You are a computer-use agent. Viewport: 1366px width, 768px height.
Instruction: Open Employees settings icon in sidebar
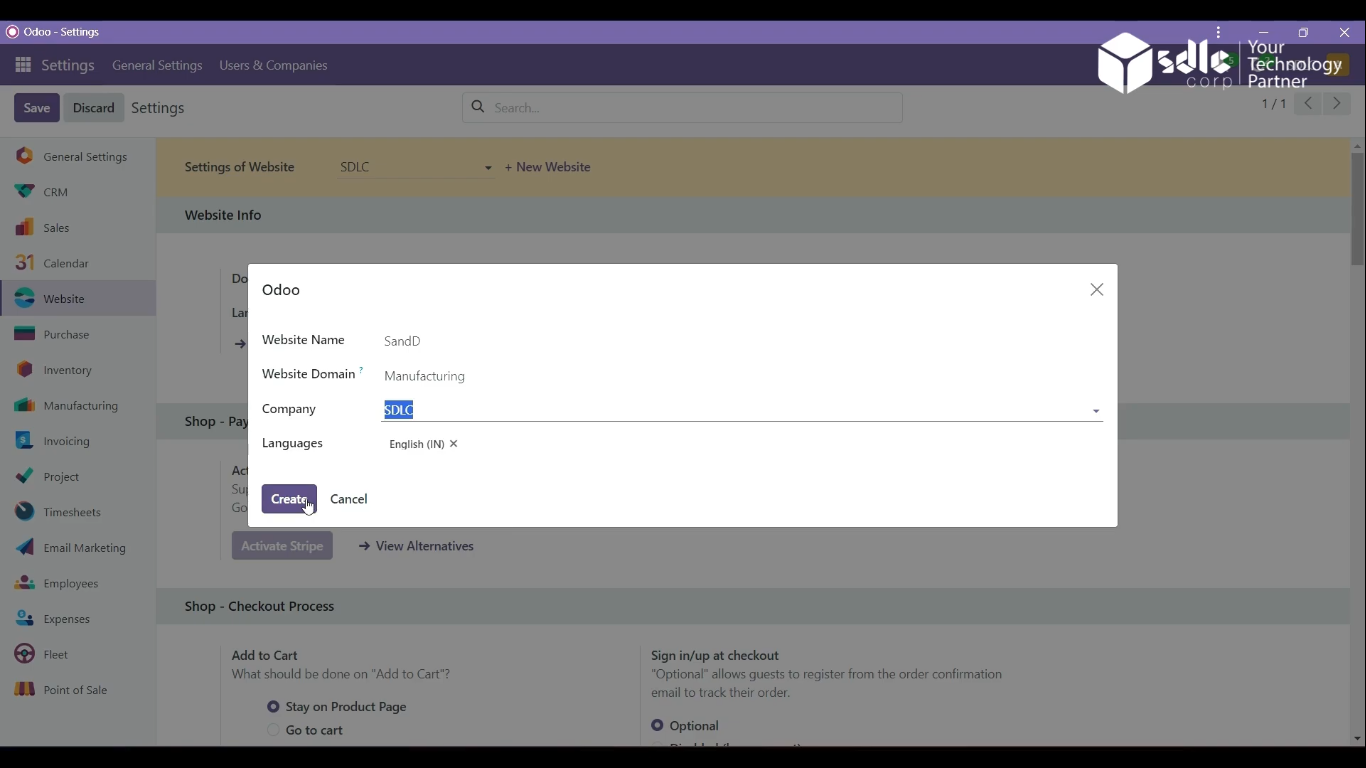[x=24, y=583]
